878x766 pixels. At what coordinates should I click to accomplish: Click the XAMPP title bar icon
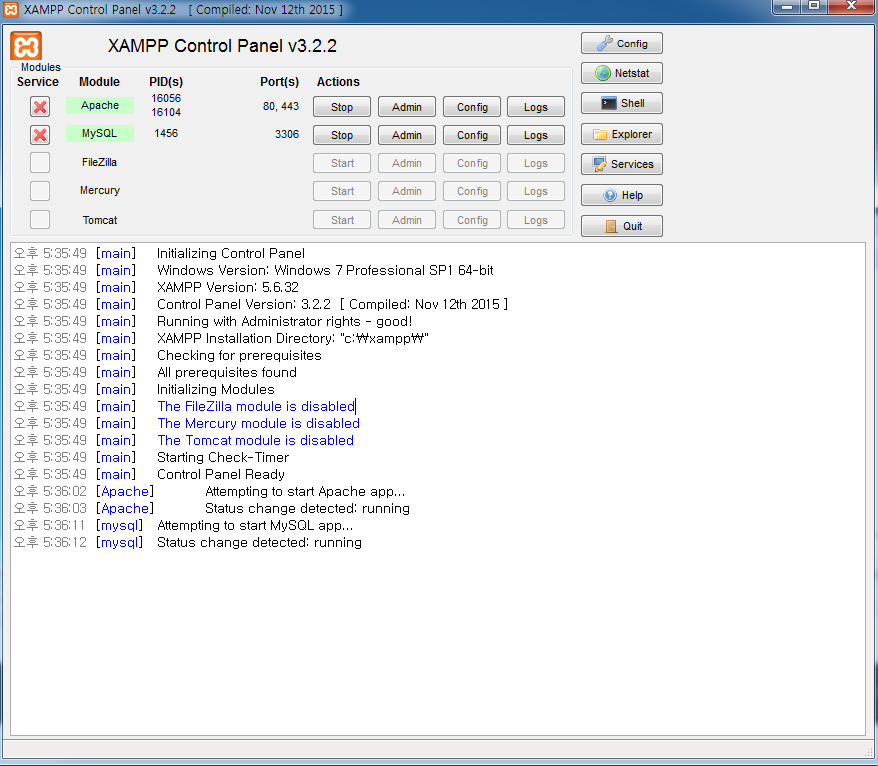pos(11,10)
